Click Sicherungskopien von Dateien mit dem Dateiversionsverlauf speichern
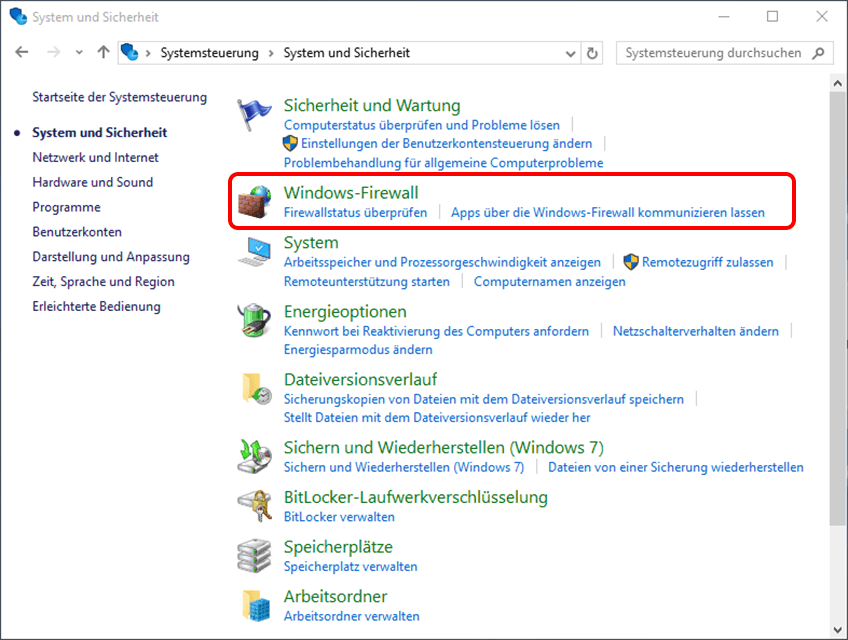The image size is (848, 640). click(x=483, y=399)
